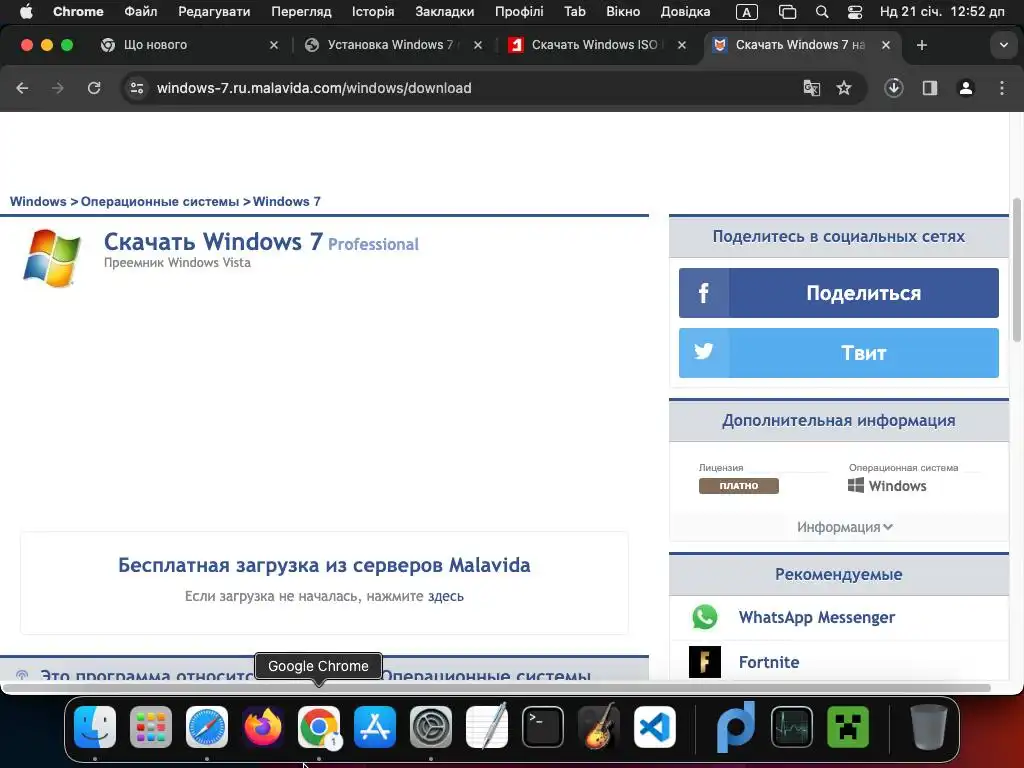Click the 'Windows 7' breadcrumb link
The image size is (1024, 768).
click(287, 201)
